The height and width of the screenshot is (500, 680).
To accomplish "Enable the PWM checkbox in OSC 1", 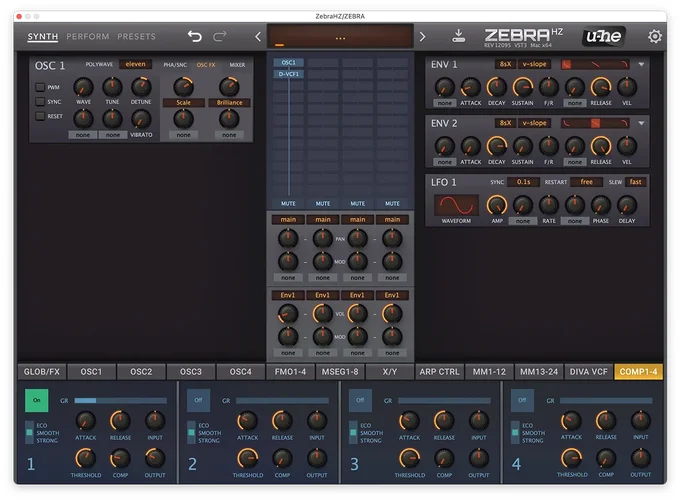I will [x=40, y=87].
